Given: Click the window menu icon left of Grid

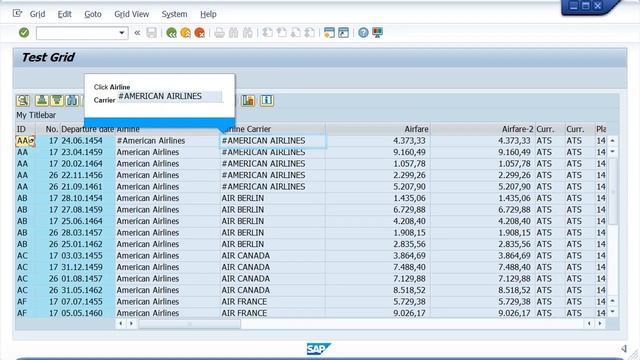Looking at the screenshot, I should (17, 13).
